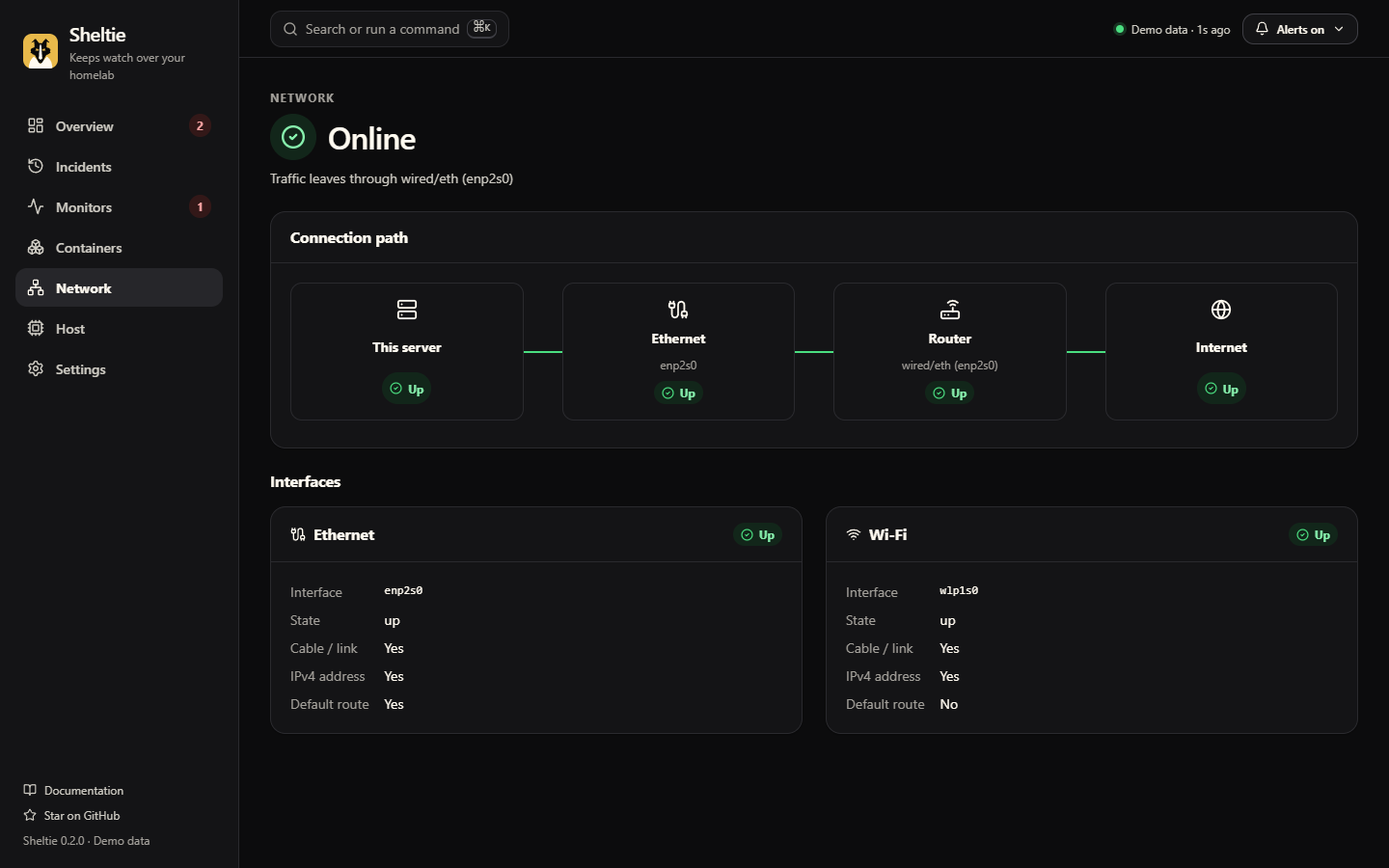This screenshot has height=868, width=1389.
Task: Click the green Demo data status dot
Action: (x=1120, y=29)
